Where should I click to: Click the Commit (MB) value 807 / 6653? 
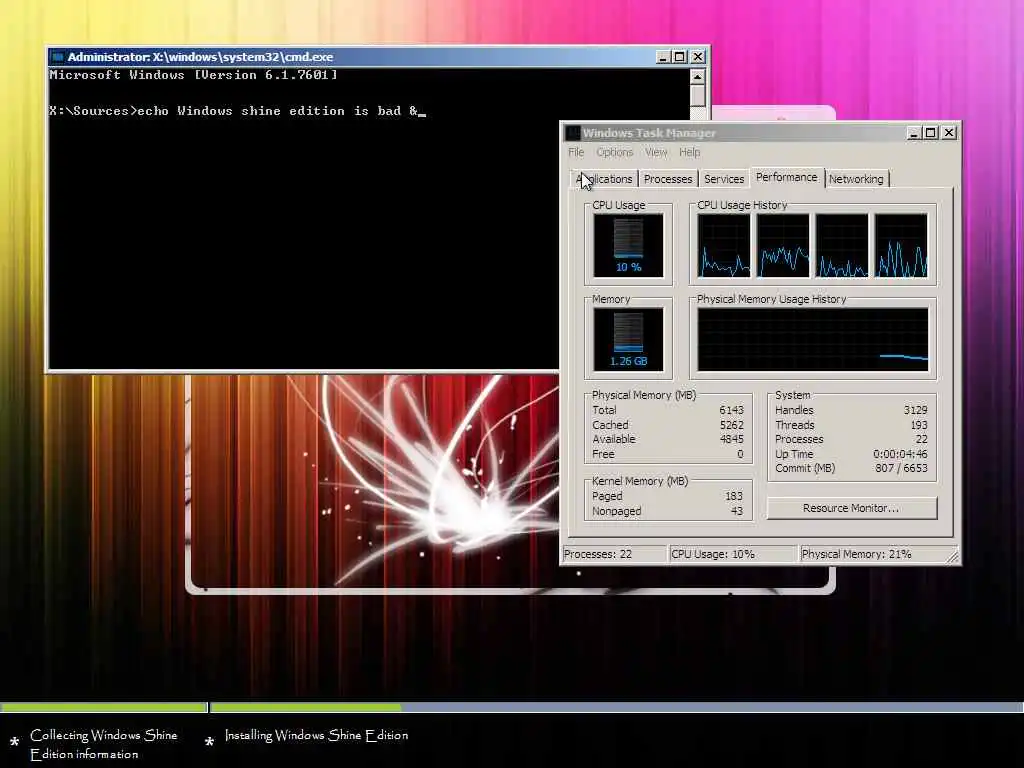[x=901, y=468]
